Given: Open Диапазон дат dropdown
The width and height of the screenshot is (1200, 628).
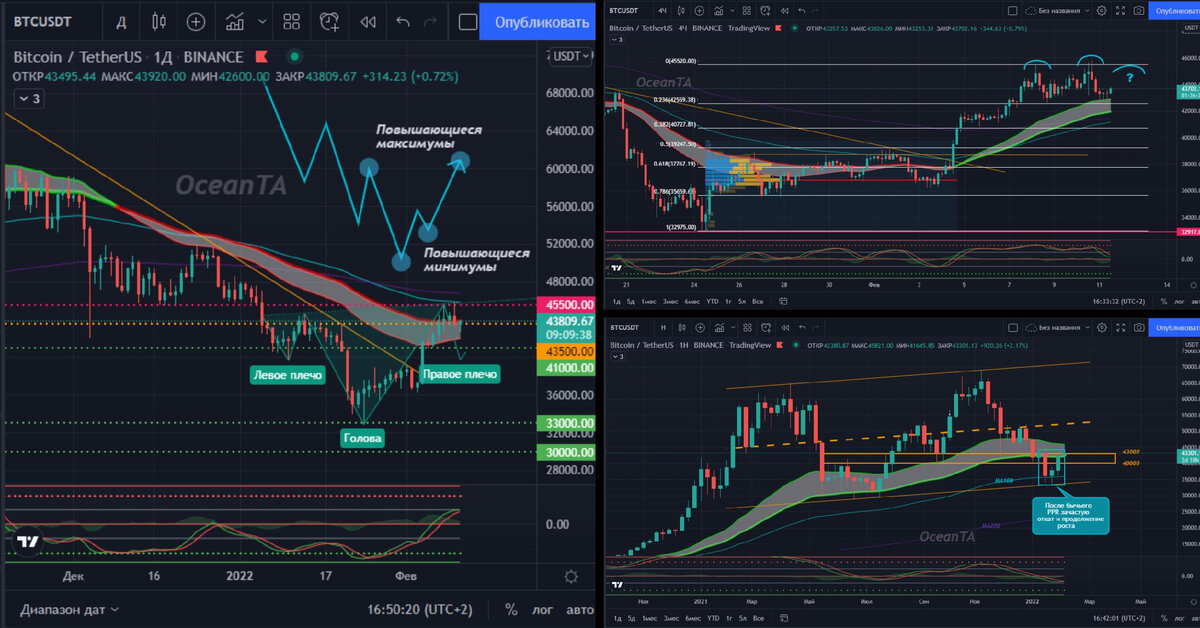Looking at the screenshot, I should pyautogui.click(x=69, y=609).
